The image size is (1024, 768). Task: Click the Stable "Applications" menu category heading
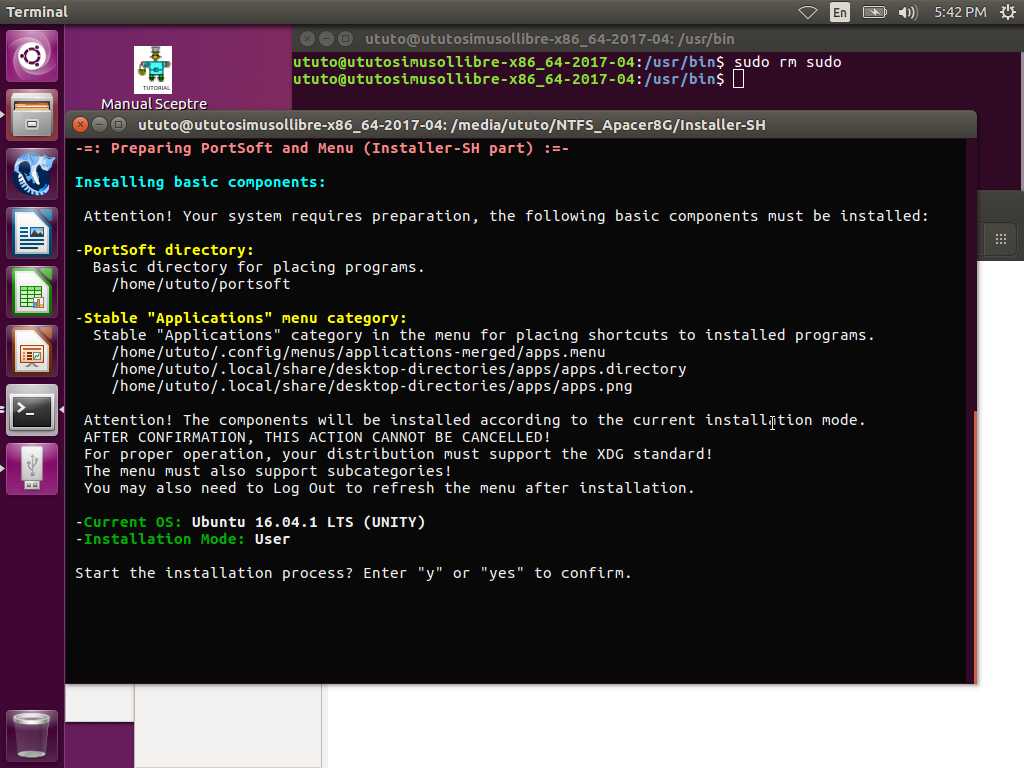pos(244,318)
